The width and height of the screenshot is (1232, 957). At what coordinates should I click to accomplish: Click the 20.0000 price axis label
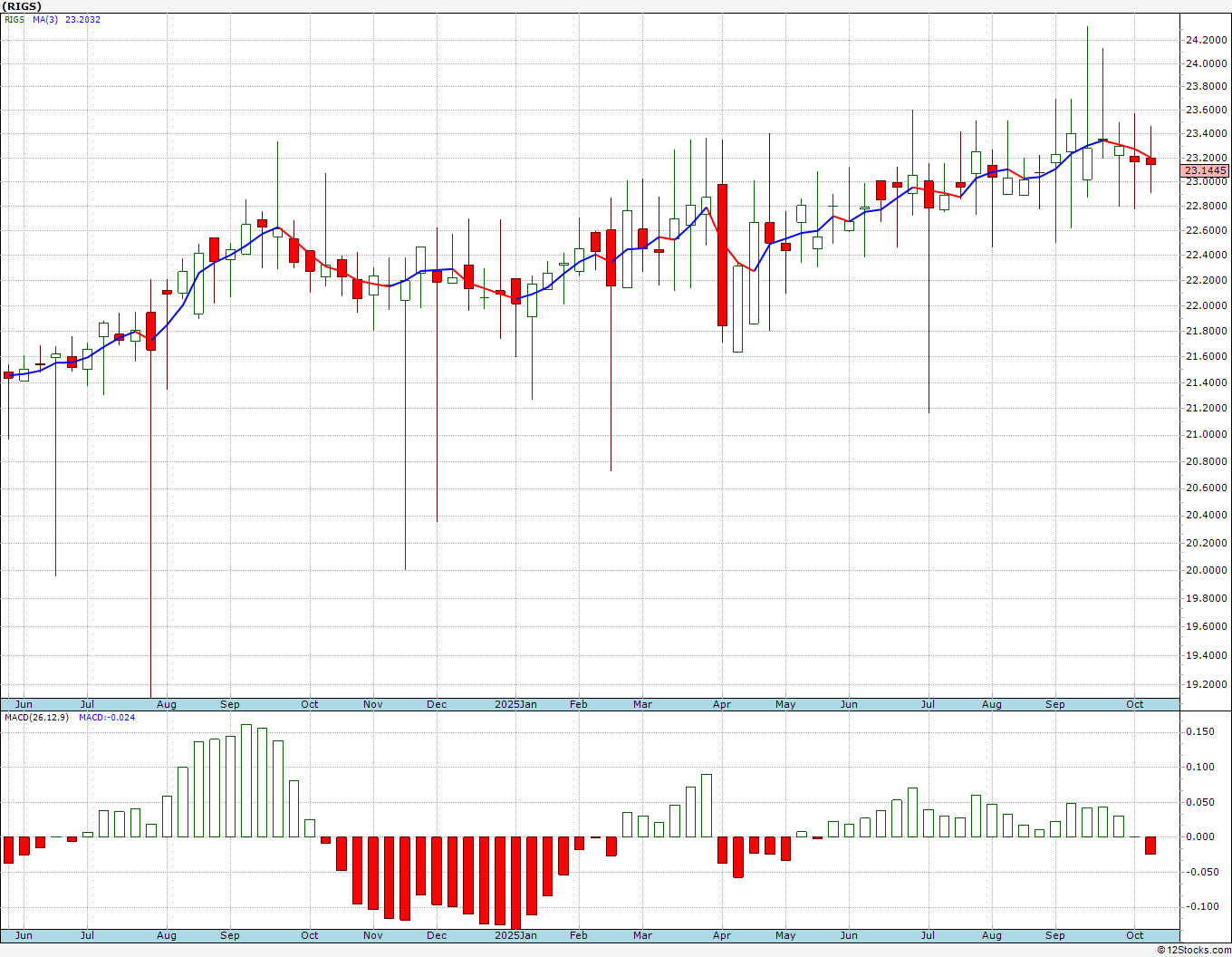coord(1205,571)
